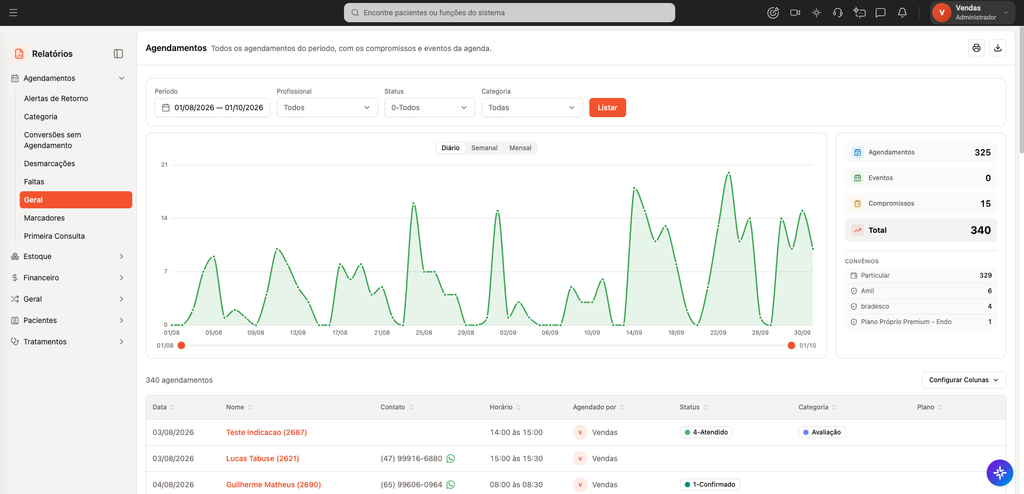Click the 01/10 range slider end handle
Screen dimensions: 1024x494
tap(791, 345)
